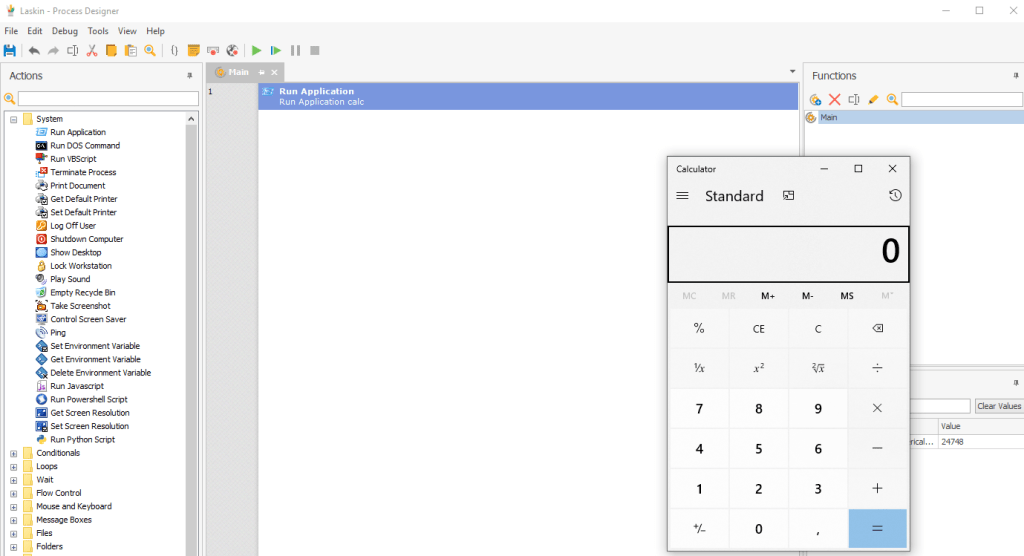Open the Calculator history icon

(894, 196)
